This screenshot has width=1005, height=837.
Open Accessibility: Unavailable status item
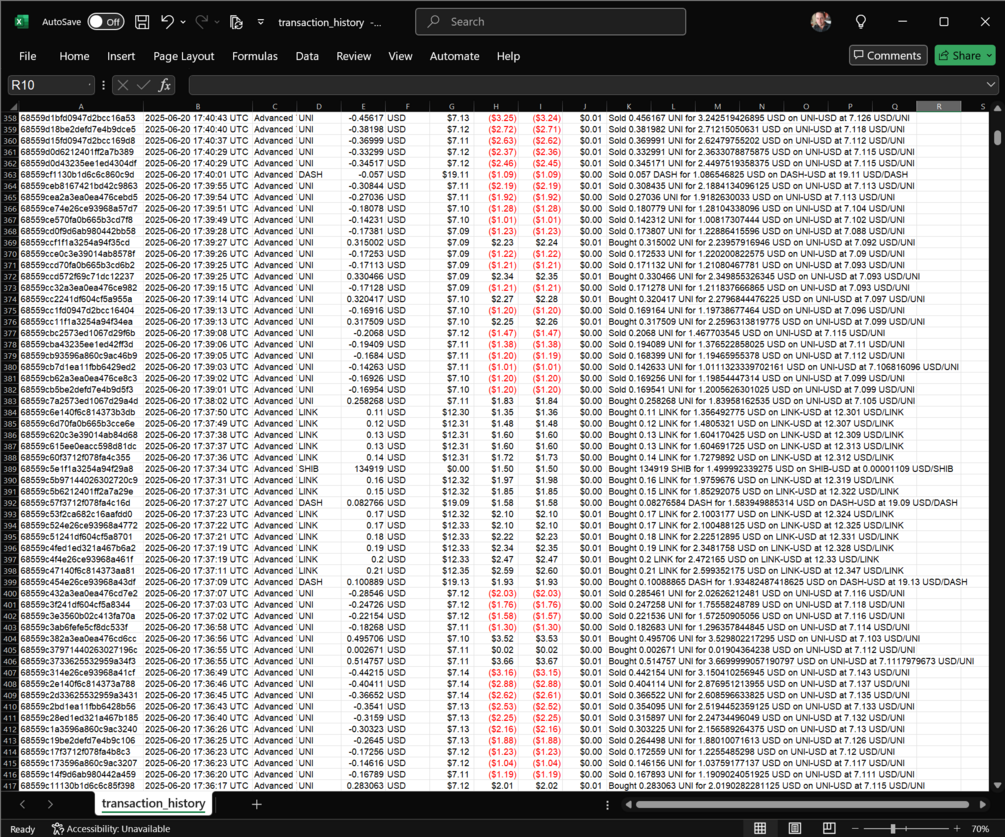(x=111, y=829)
